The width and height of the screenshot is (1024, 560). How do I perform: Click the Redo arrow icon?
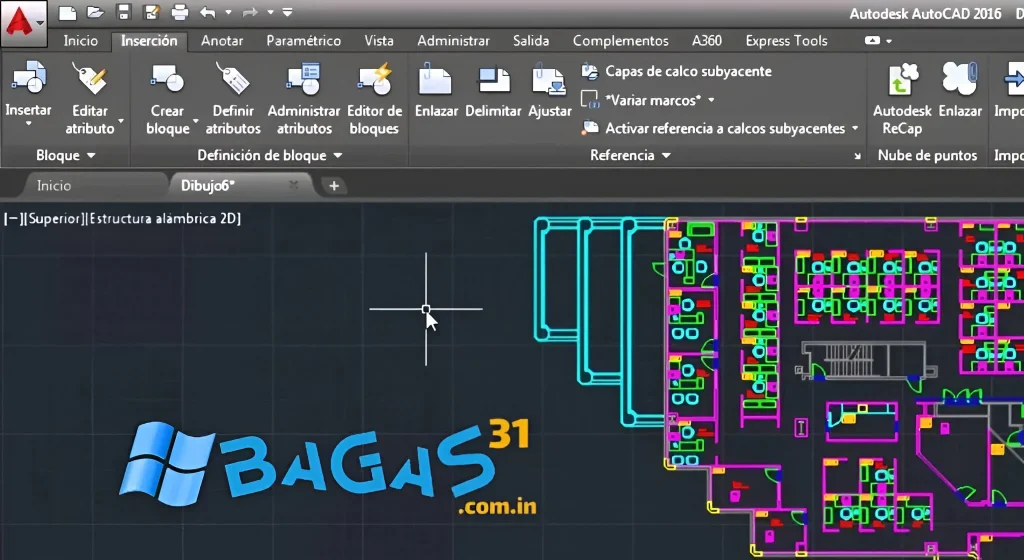point(249,12)
